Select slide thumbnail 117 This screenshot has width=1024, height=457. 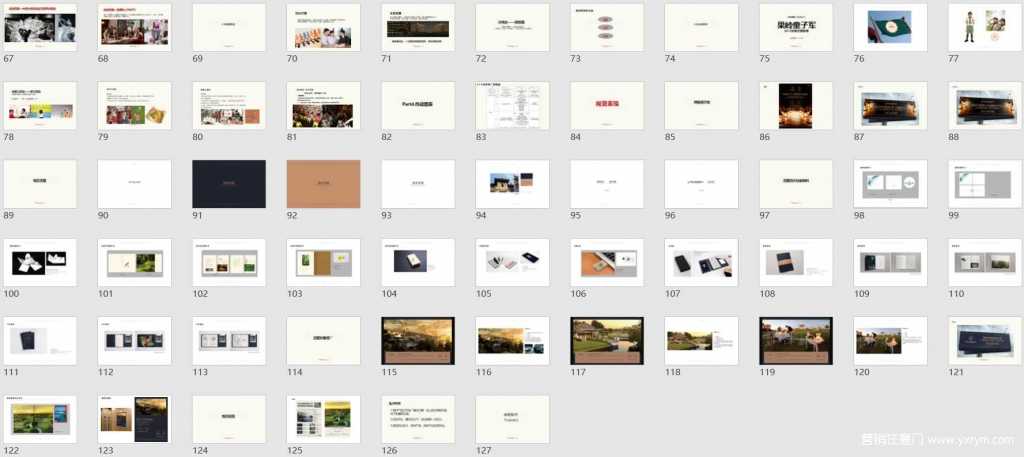607,341
